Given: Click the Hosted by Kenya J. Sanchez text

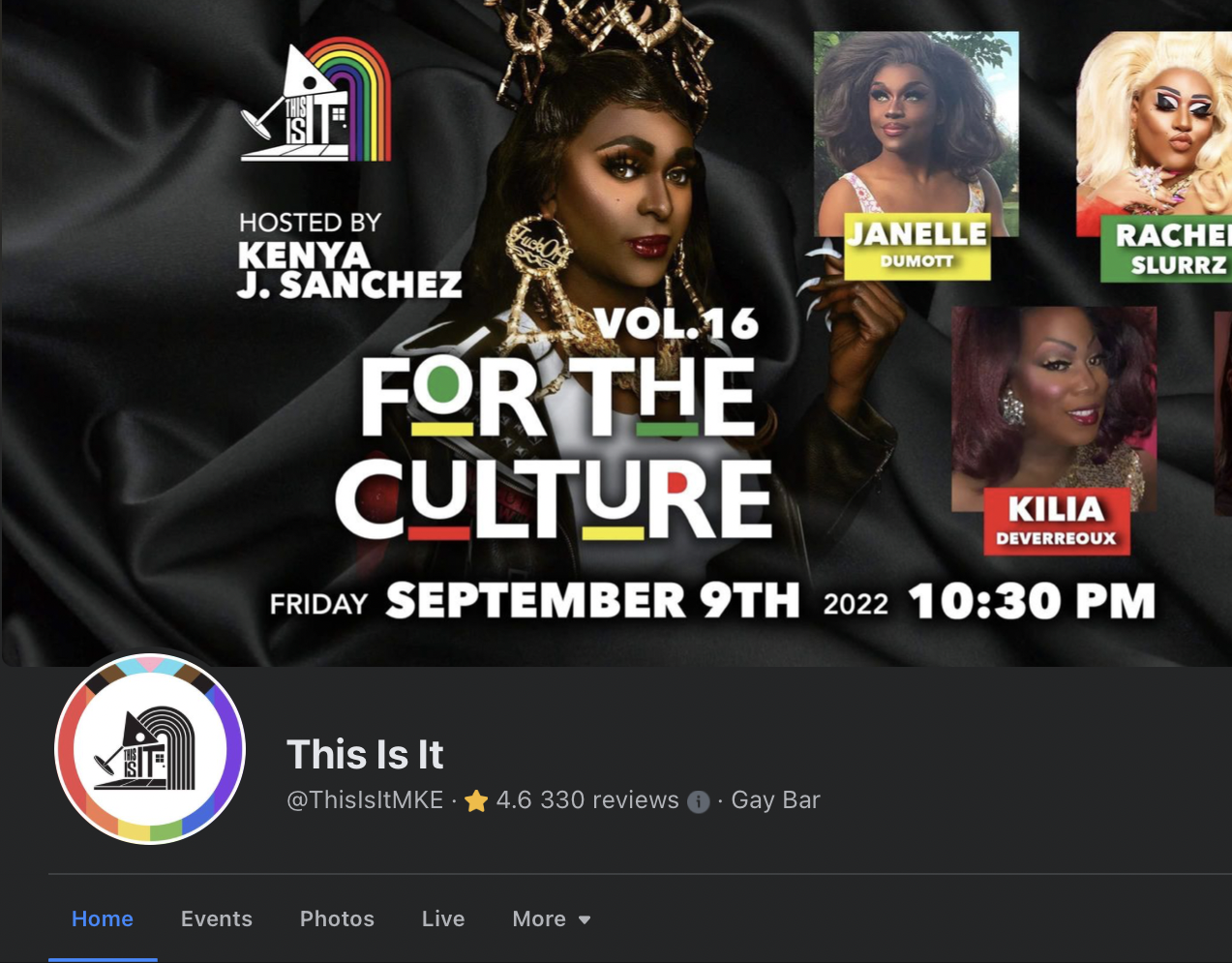Looking at the screenshot, I should click(349, 256).
